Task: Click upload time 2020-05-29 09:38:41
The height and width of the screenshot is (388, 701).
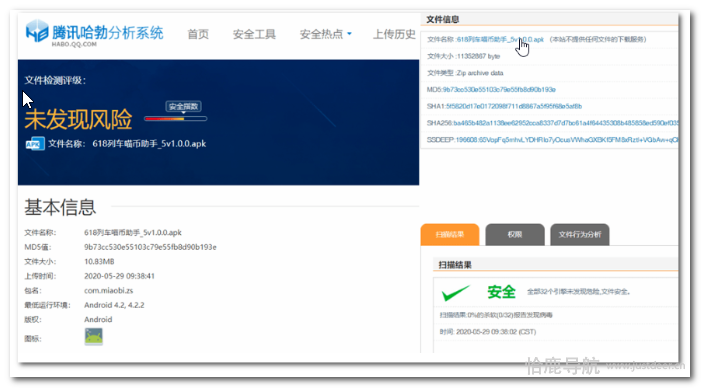Action: coord(119,276)
